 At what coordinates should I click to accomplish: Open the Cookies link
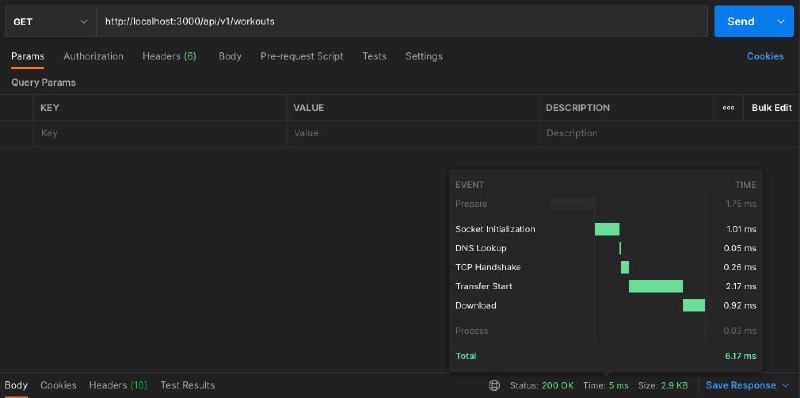765,56
